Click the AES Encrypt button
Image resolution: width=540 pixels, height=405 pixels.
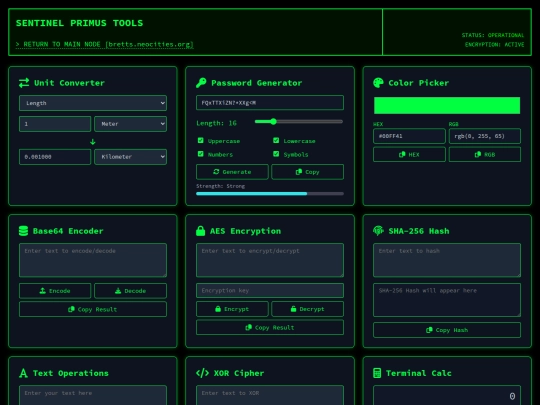[232, 309]
